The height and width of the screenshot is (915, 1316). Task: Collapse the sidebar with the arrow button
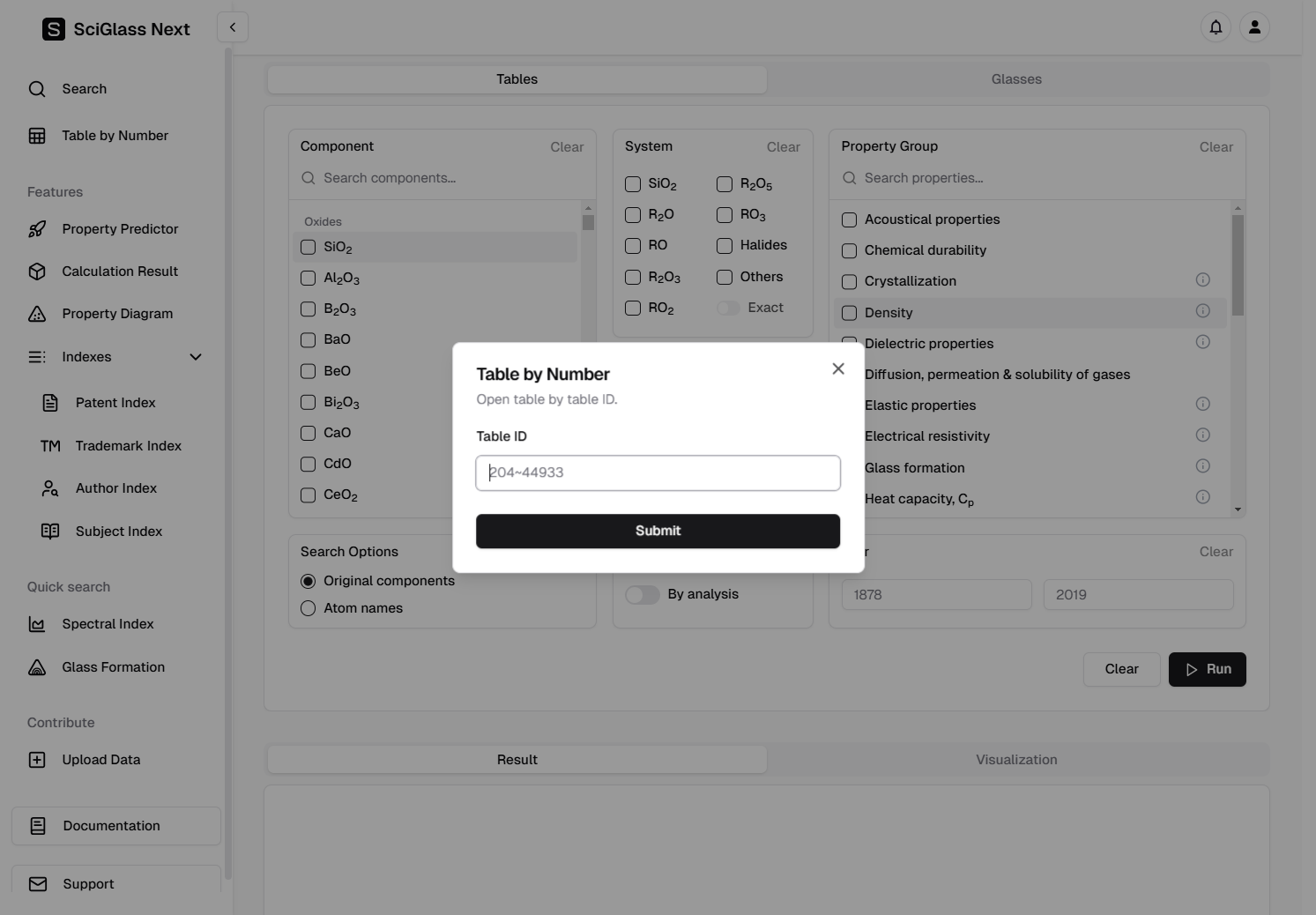(x=233, y=27)
